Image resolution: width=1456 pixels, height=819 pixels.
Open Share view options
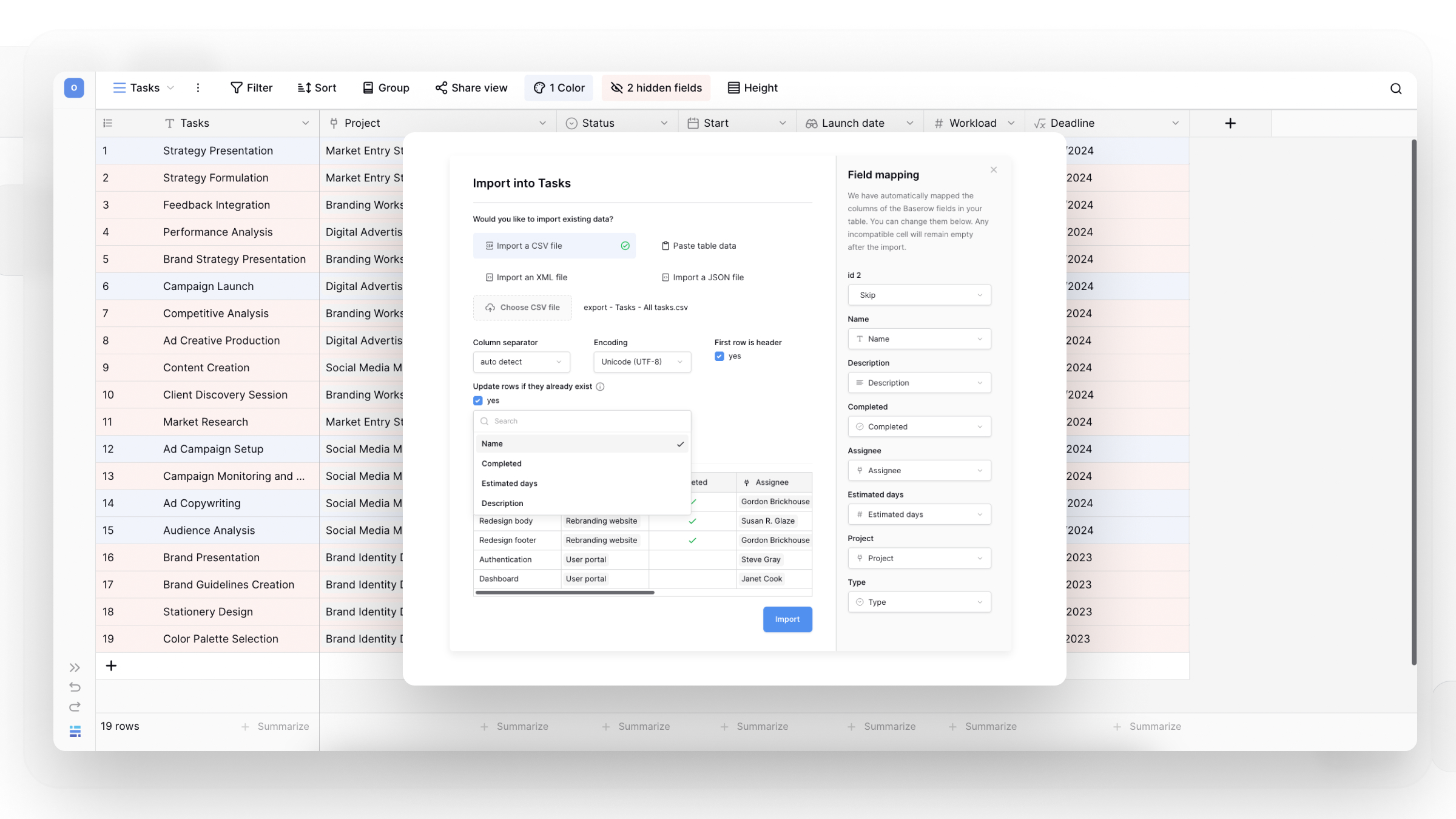point(471,88)
